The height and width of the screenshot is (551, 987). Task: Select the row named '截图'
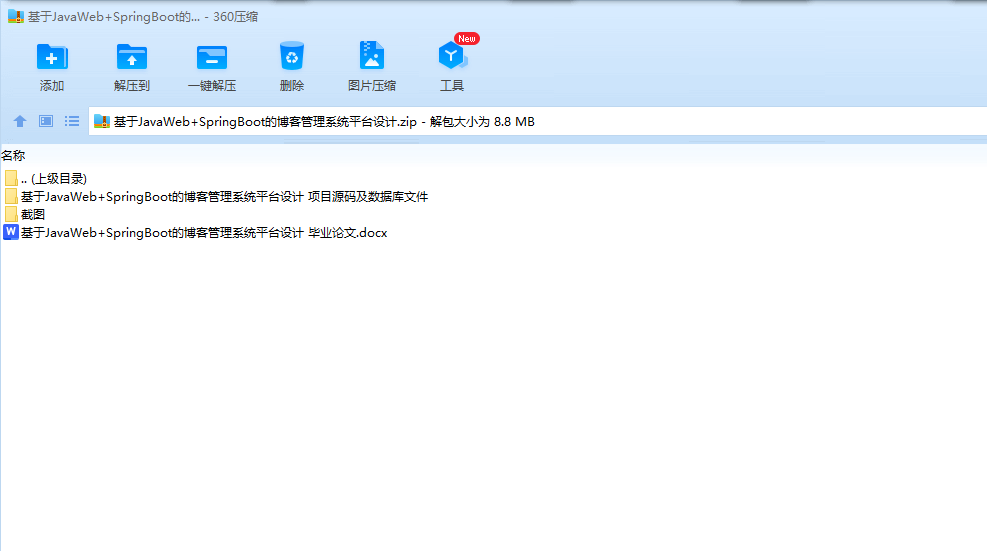coord(25,214)
